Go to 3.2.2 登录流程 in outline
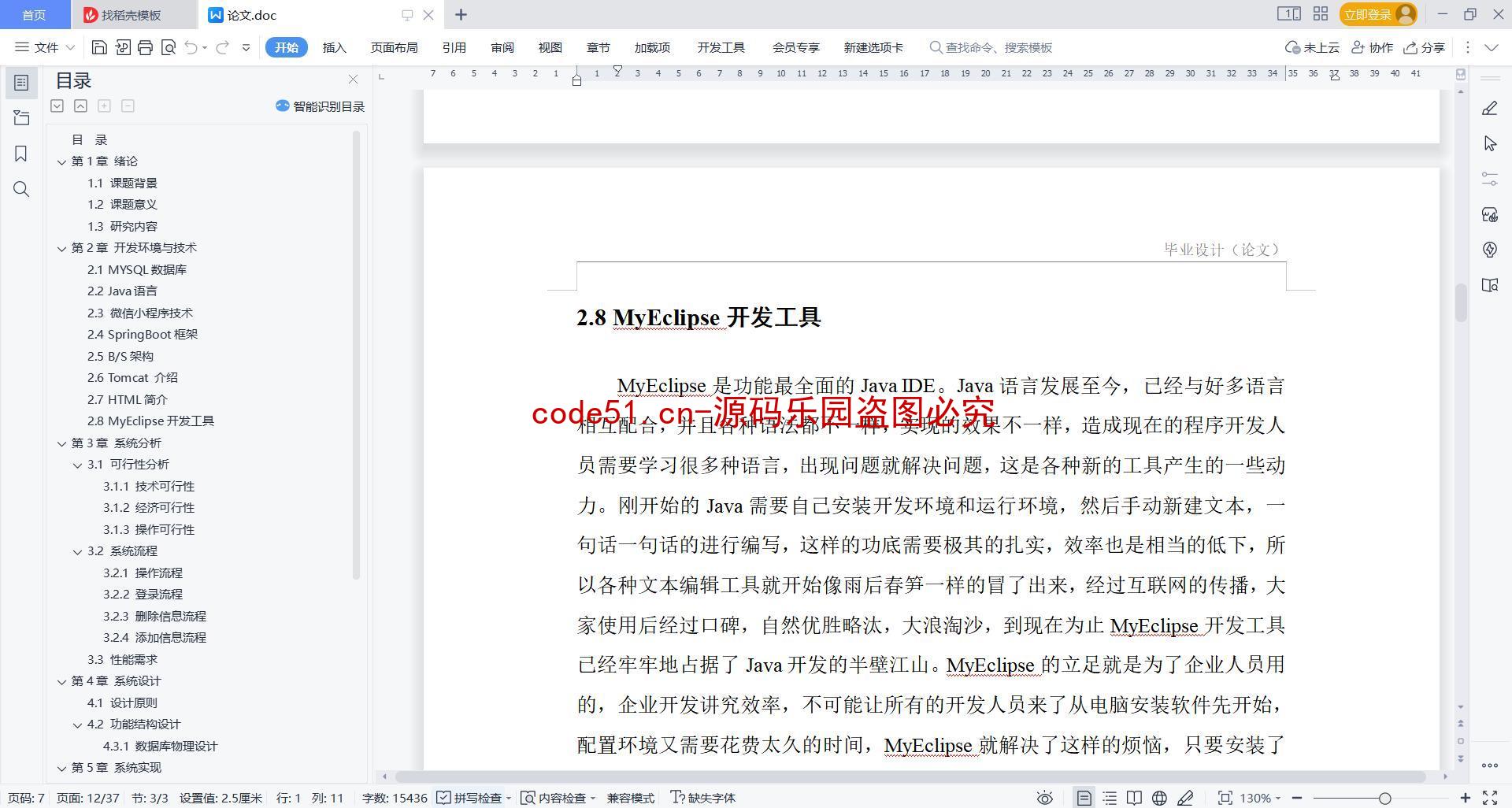Screen dimensions: 1512x808 [143, 595]
